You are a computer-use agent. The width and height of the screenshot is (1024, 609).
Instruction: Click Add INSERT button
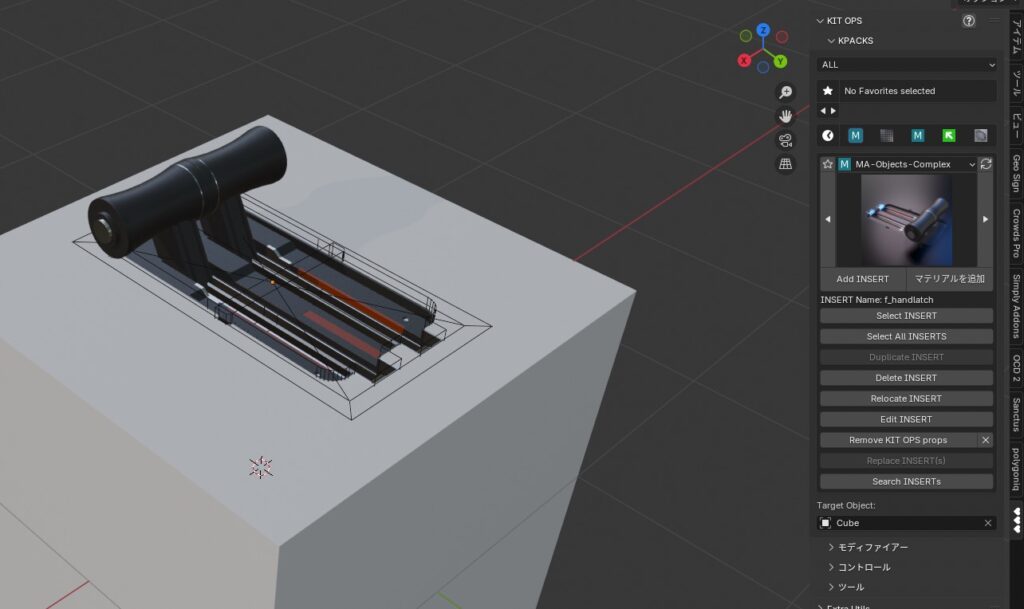coord(863,279)
